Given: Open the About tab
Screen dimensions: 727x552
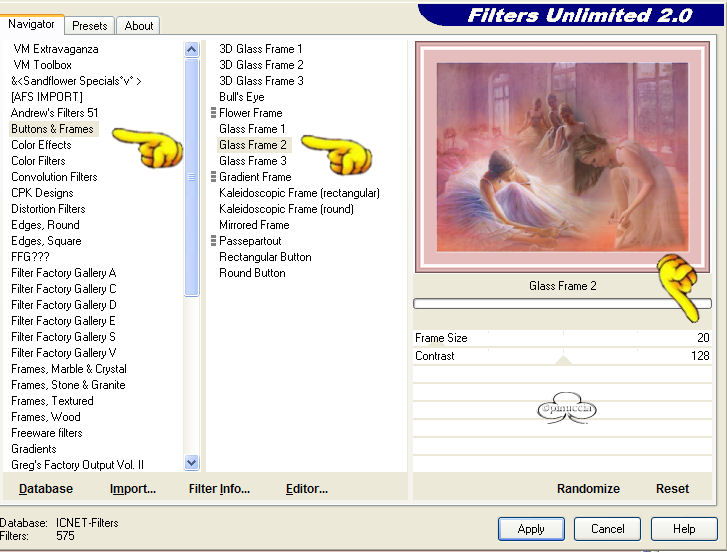Looking at the screenshot, I should click(x=139, y=26).
